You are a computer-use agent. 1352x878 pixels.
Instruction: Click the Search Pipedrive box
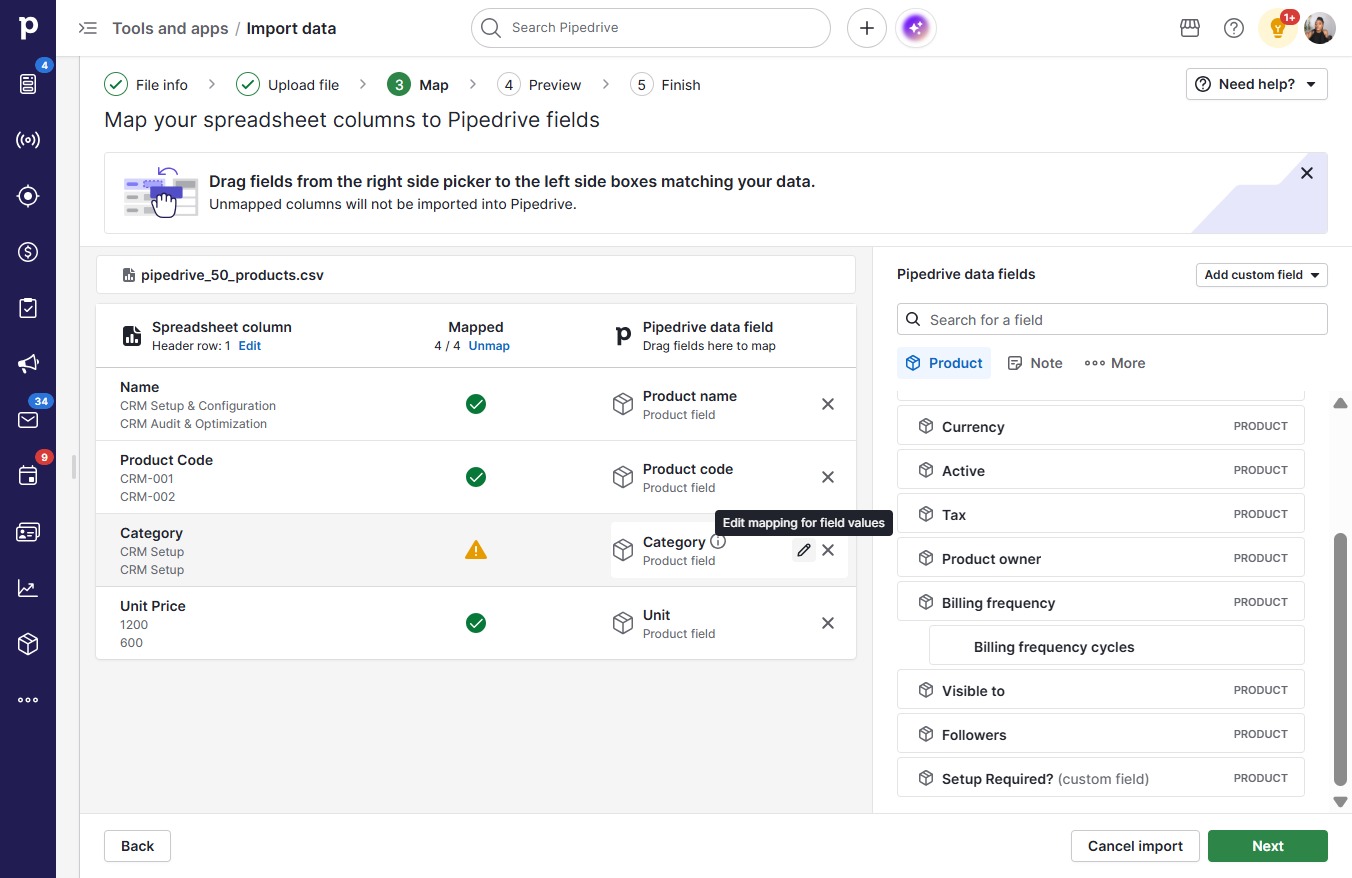[x=651, y=28]
